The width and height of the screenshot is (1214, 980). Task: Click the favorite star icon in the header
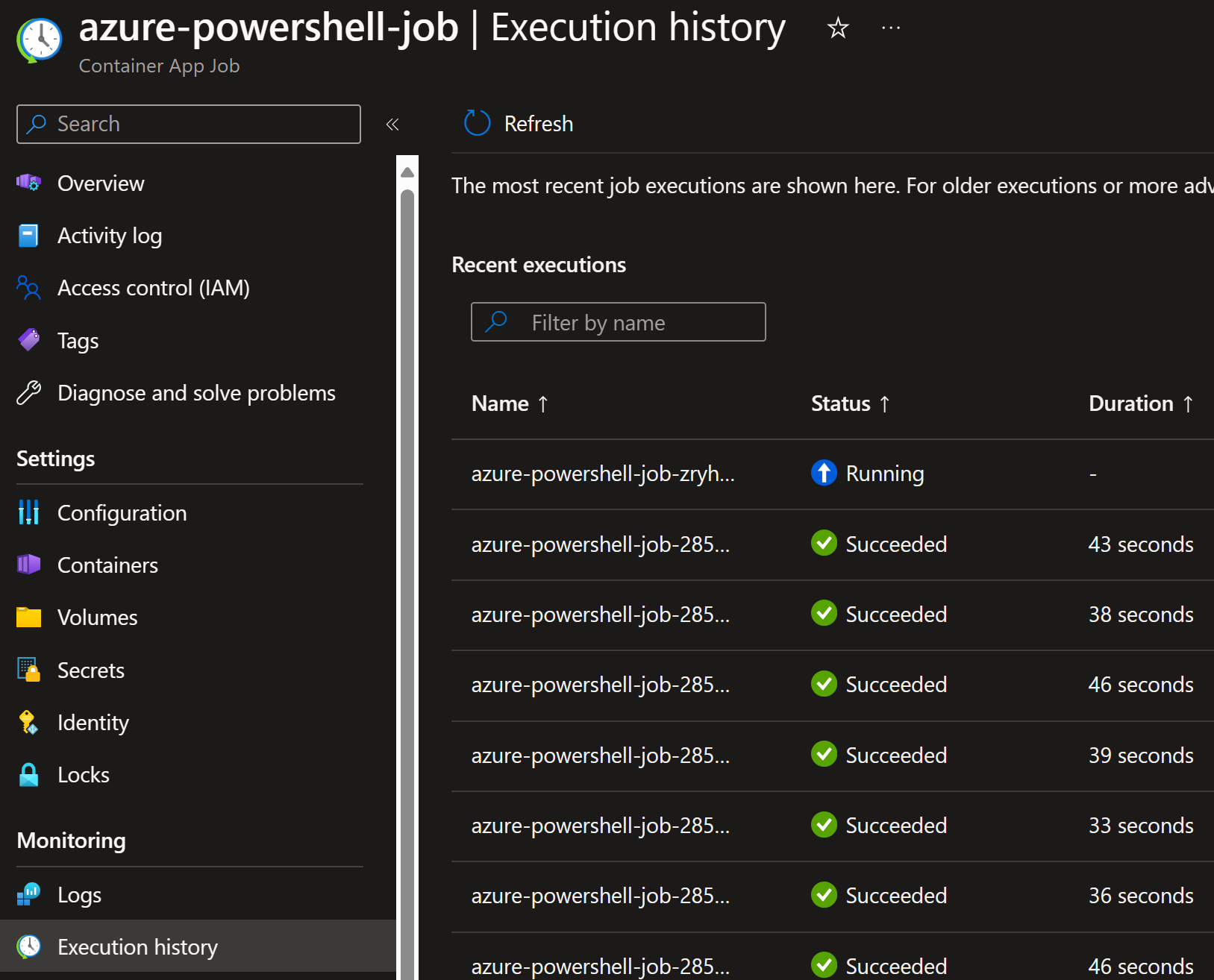pyautogui.click(x=838, y=28)
